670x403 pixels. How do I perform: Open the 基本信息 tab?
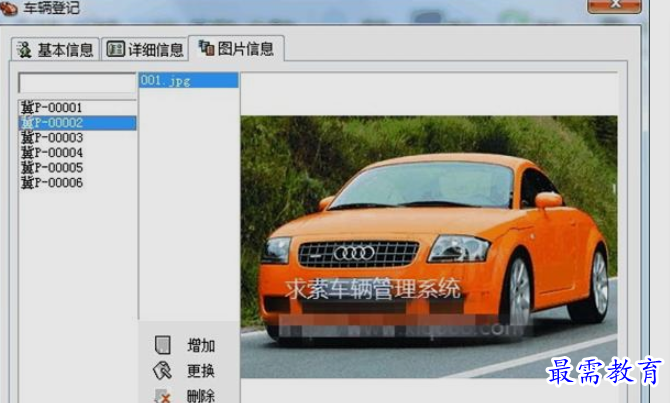coord(56,49)
